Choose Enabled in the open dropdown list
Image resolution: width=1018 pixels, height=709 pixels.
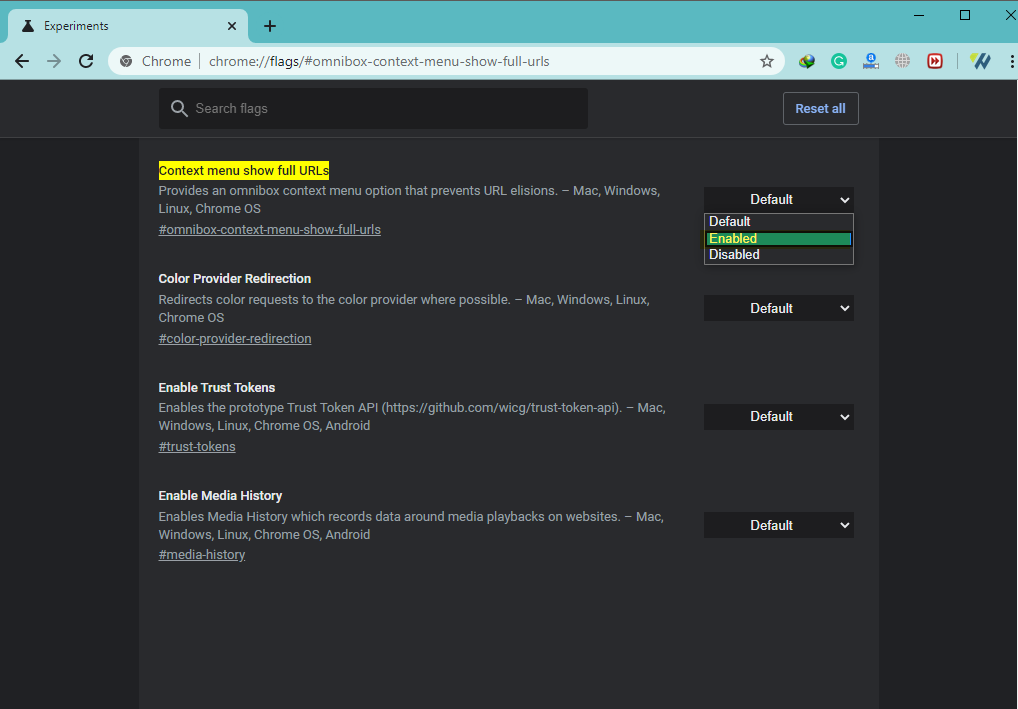pos(778,238)
